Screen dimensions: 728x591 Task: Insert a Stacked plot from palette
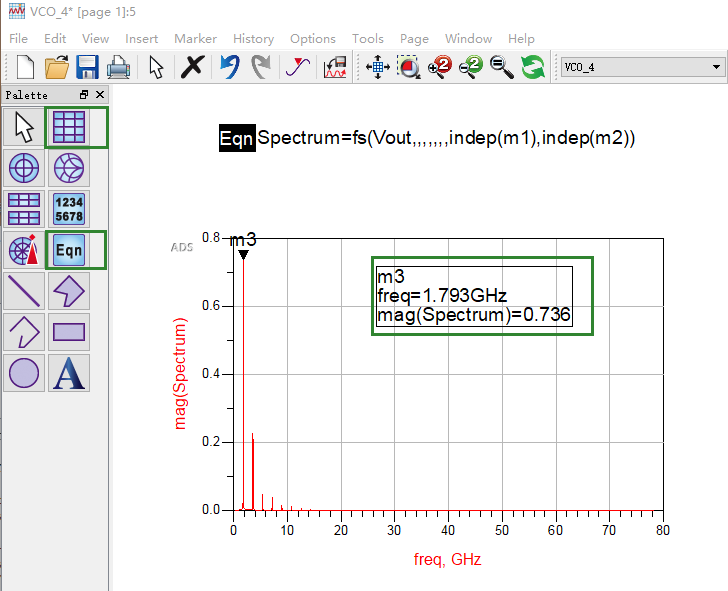click(24, 209)
